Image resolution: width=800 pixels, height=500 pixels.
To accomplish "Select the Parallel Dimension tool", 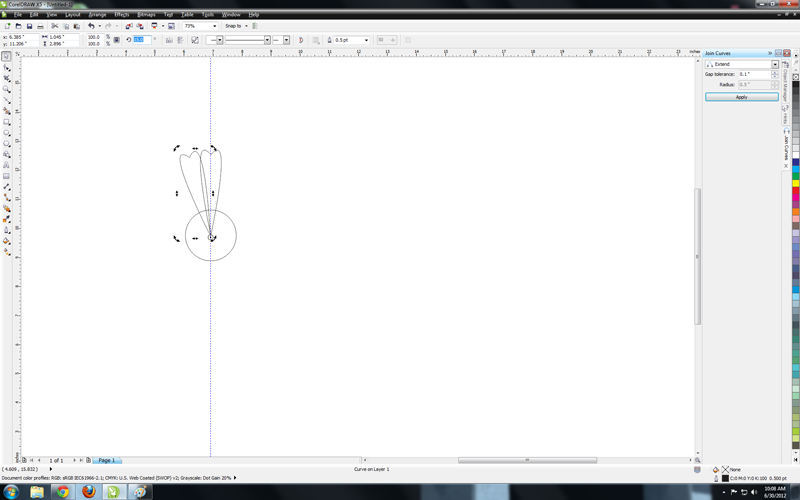I will [7, 187].
